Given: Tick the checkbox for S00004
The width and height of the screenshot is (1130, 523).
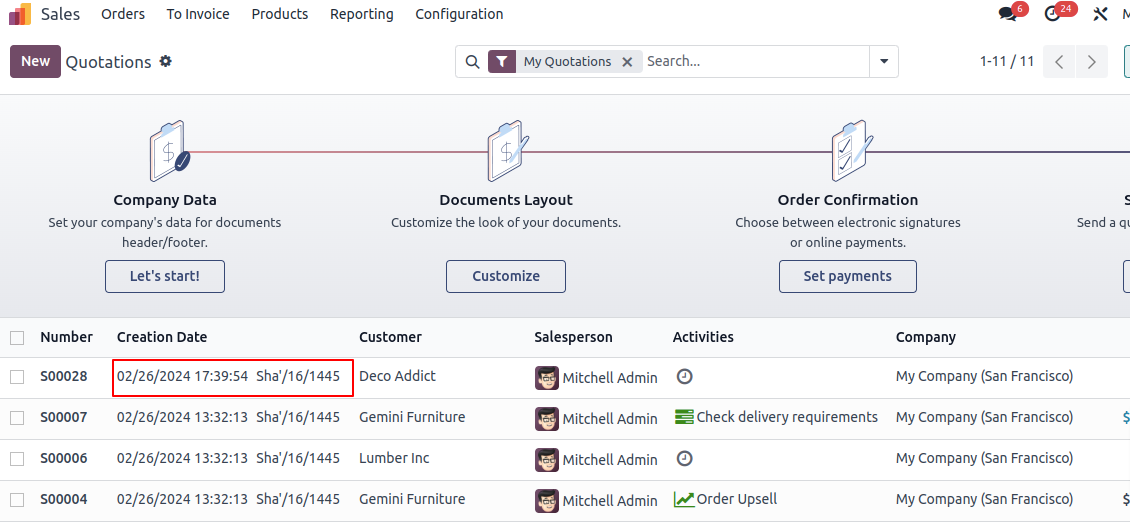Looking at the screenshot, I should (17, 500).
